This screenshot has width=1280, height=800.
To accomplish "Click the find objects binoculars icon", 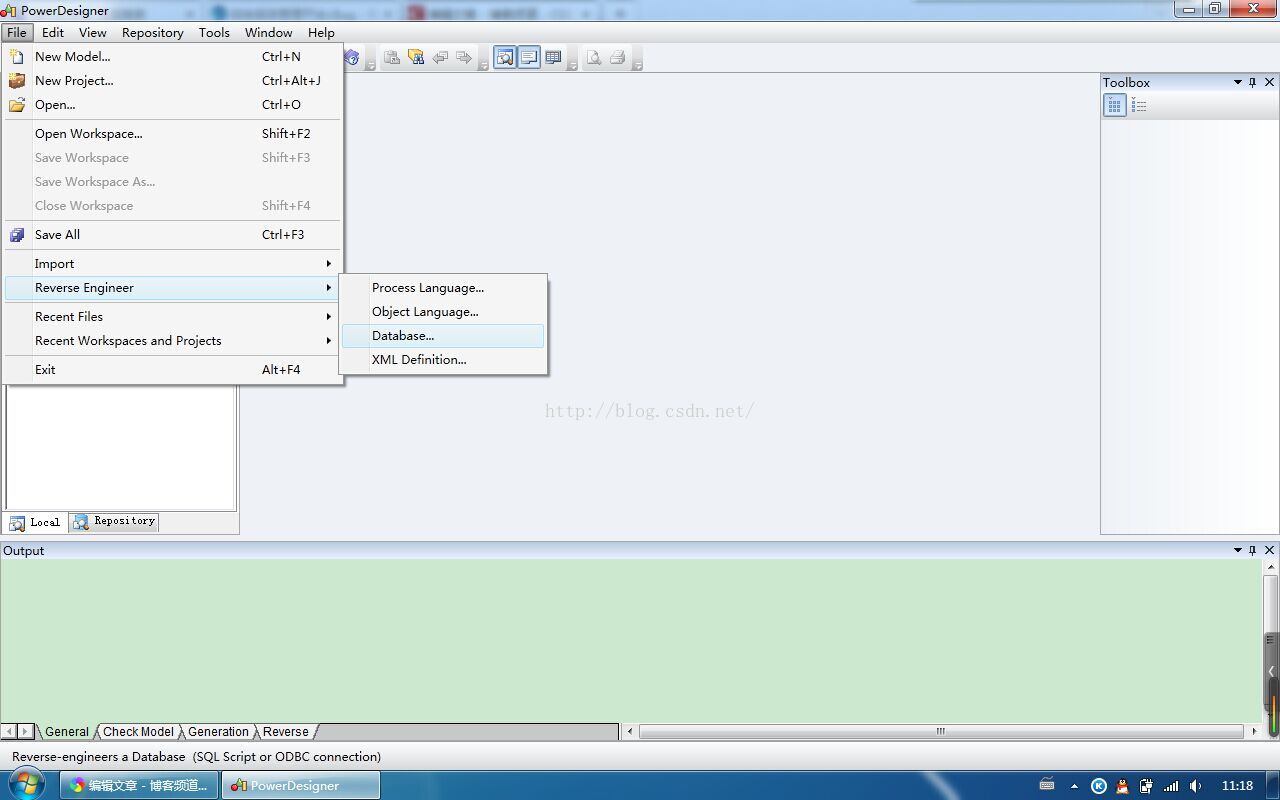I will [416, 58].
